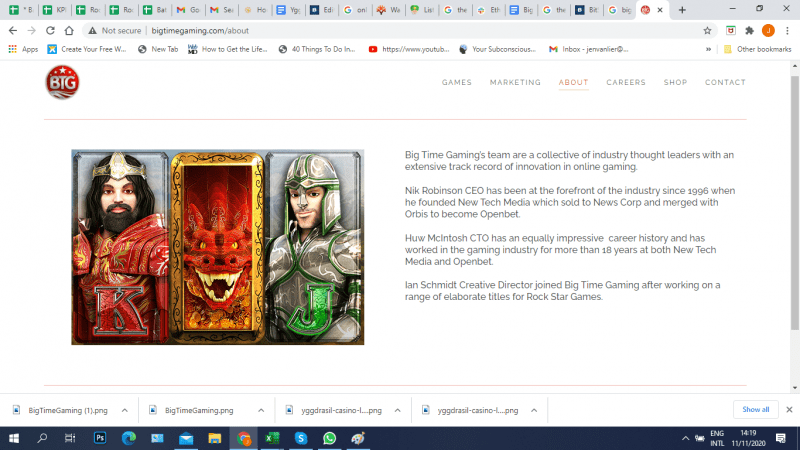Show more bookmarks with the double chevron

(708, 49)
